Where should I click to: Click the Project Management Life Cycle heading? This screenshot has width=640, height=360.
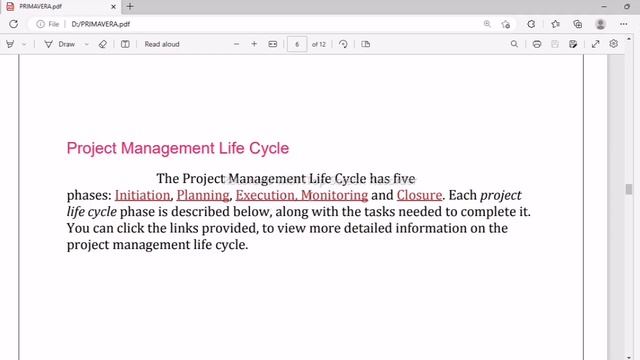[x=178, y=148]
